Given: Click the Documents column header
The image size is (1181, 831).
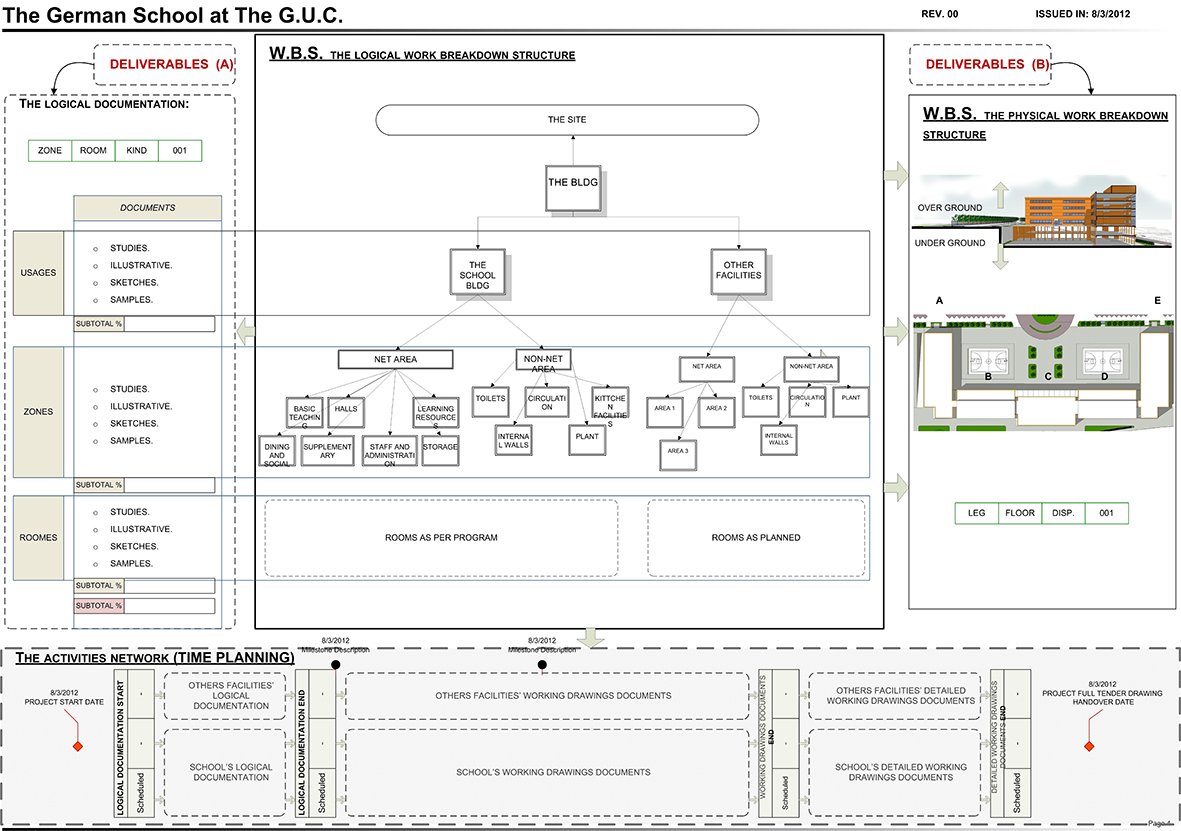Looking at the screenshot, I should (147, 208).
